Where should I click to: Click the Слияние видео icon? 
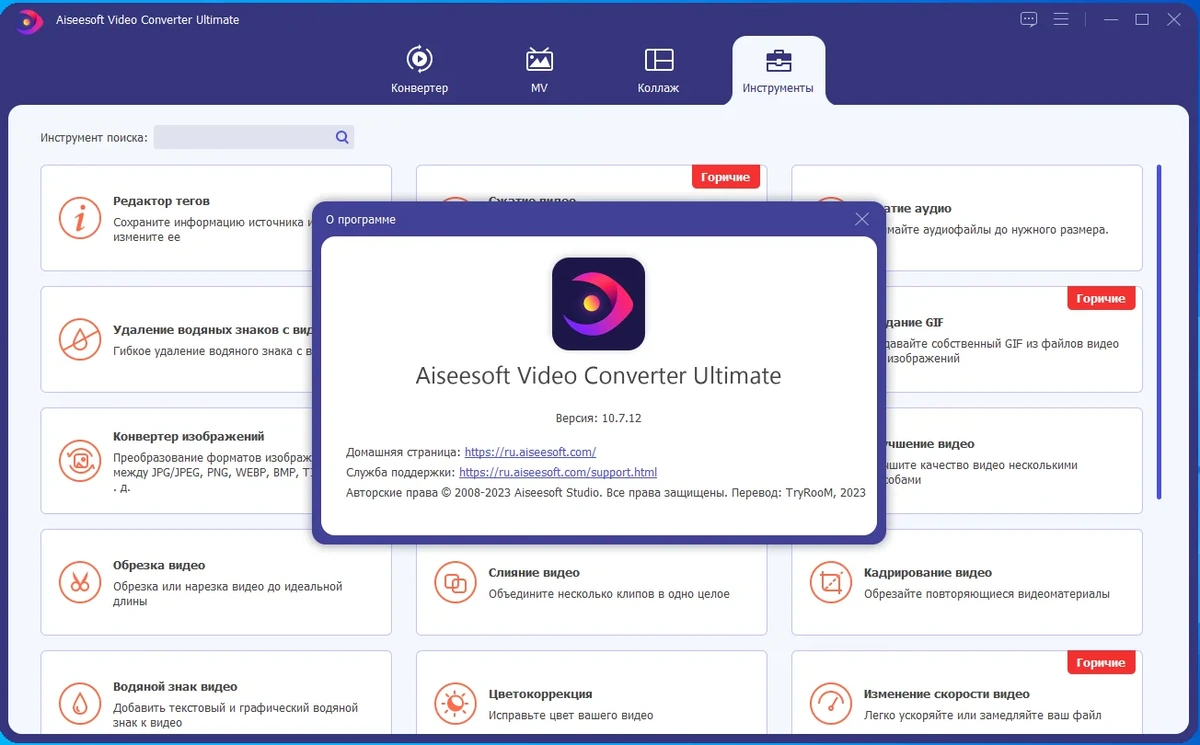coord(455,582)
